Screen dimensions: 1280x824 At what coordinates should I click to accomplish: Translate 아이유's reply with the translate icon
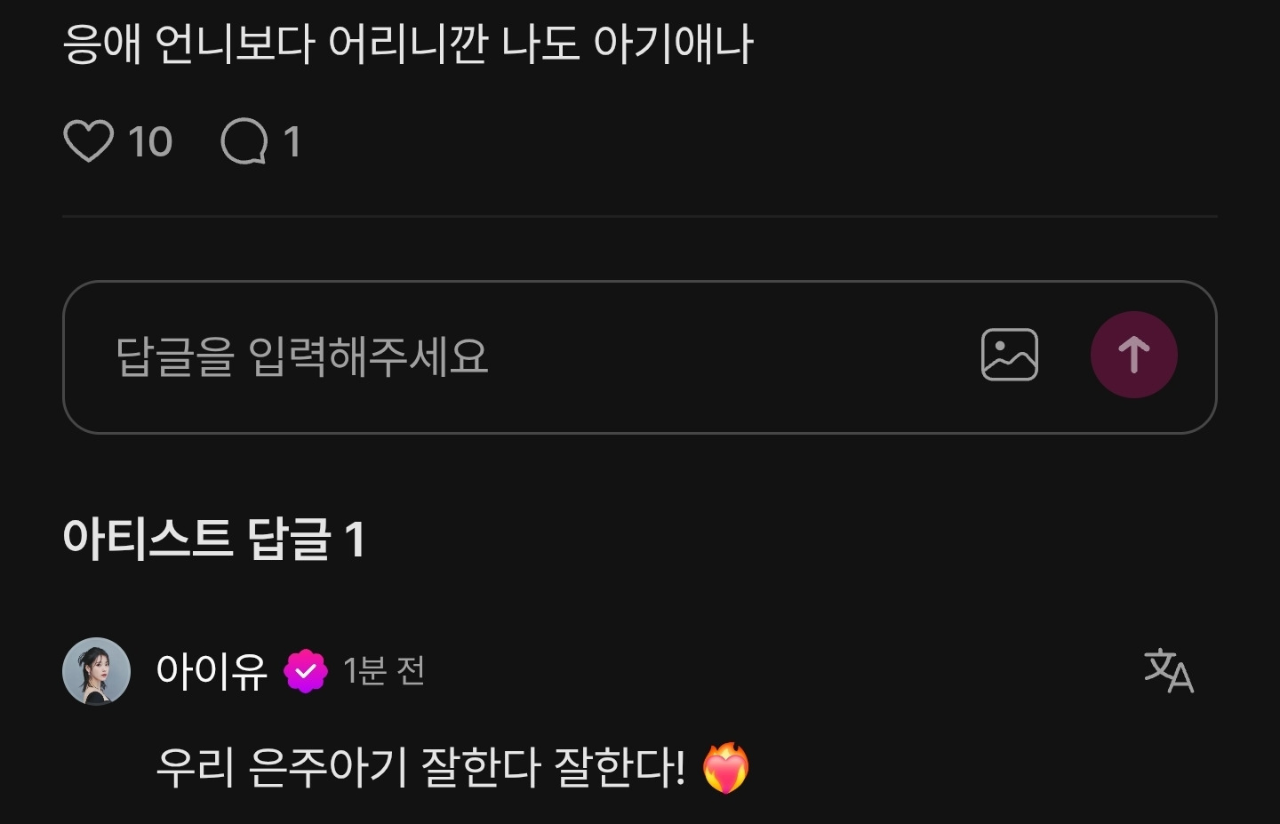1169,670
